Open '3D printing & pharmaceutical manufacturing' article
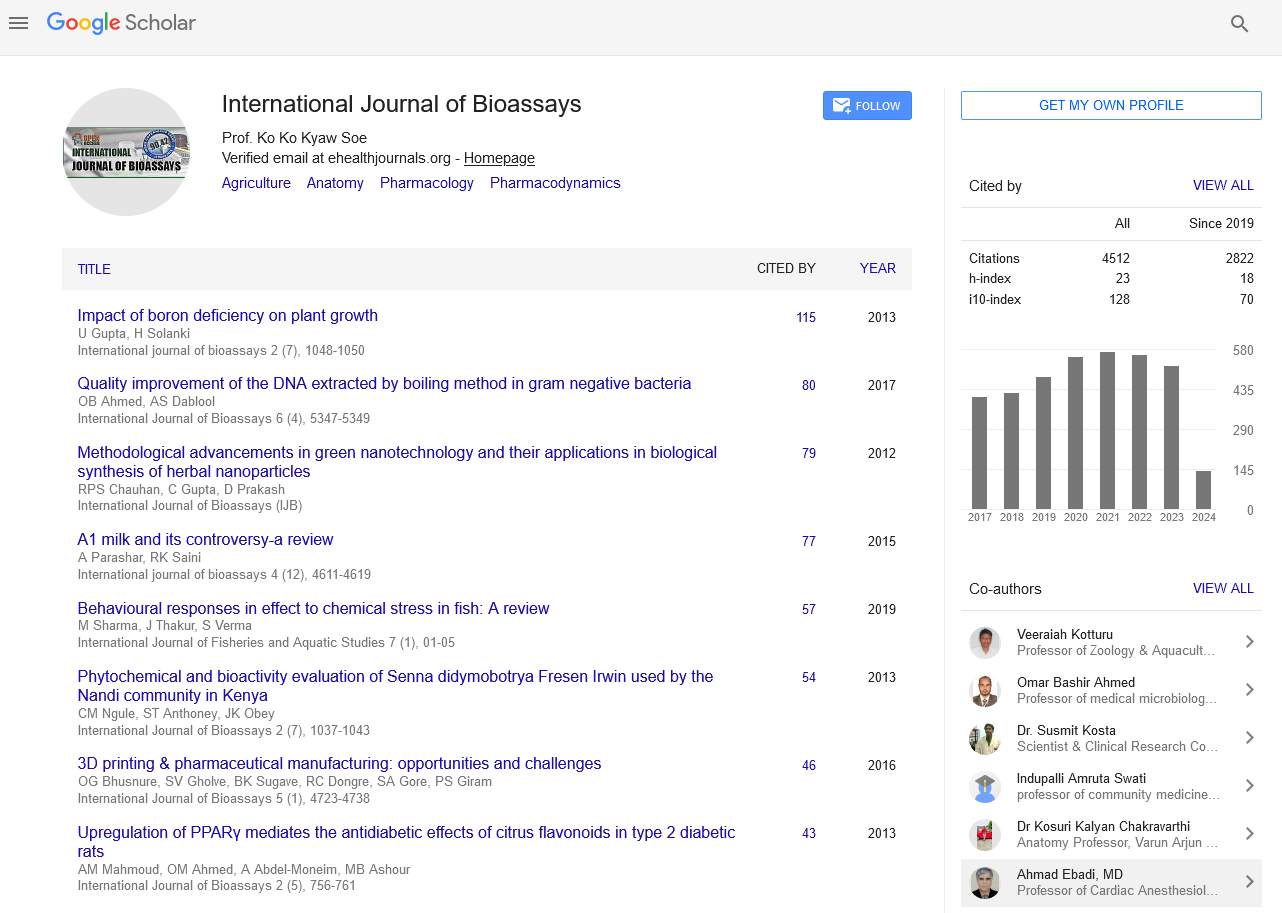 [x=340, y=763]
